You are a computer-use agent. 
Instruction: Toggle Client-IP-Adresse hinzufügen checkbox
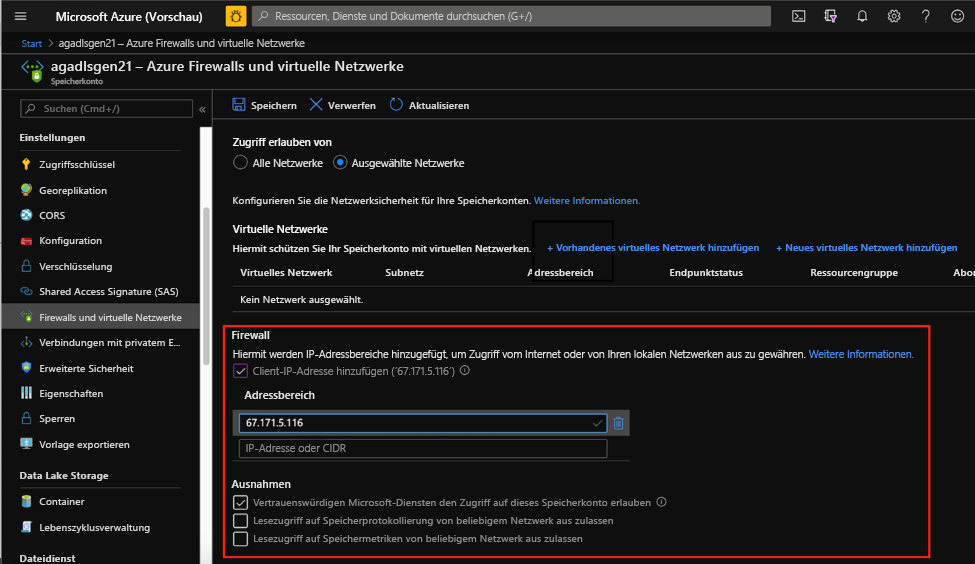(240, 371)
